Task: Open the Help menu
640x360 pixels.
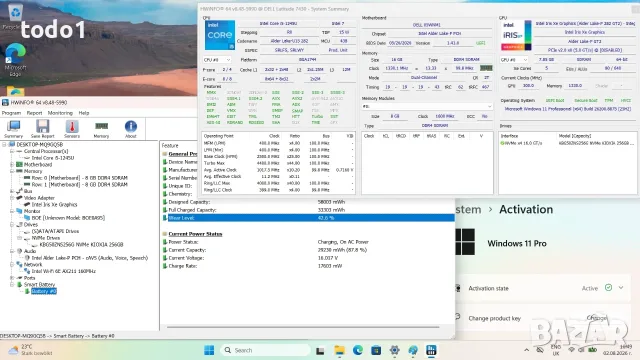Action: (84, 113)
